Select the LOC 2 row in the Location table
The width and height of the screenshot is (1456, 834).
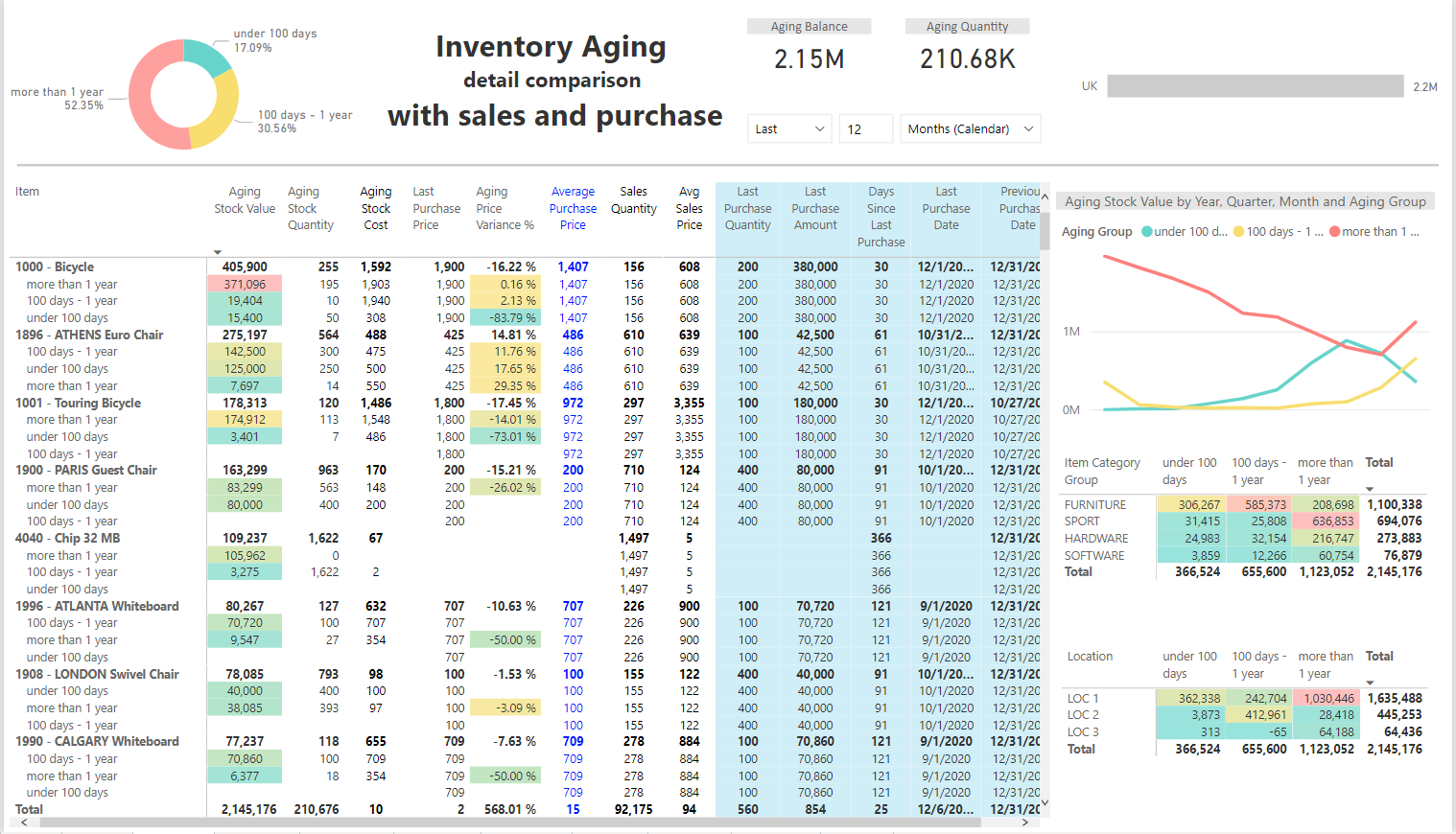(x=1085, y=714)
